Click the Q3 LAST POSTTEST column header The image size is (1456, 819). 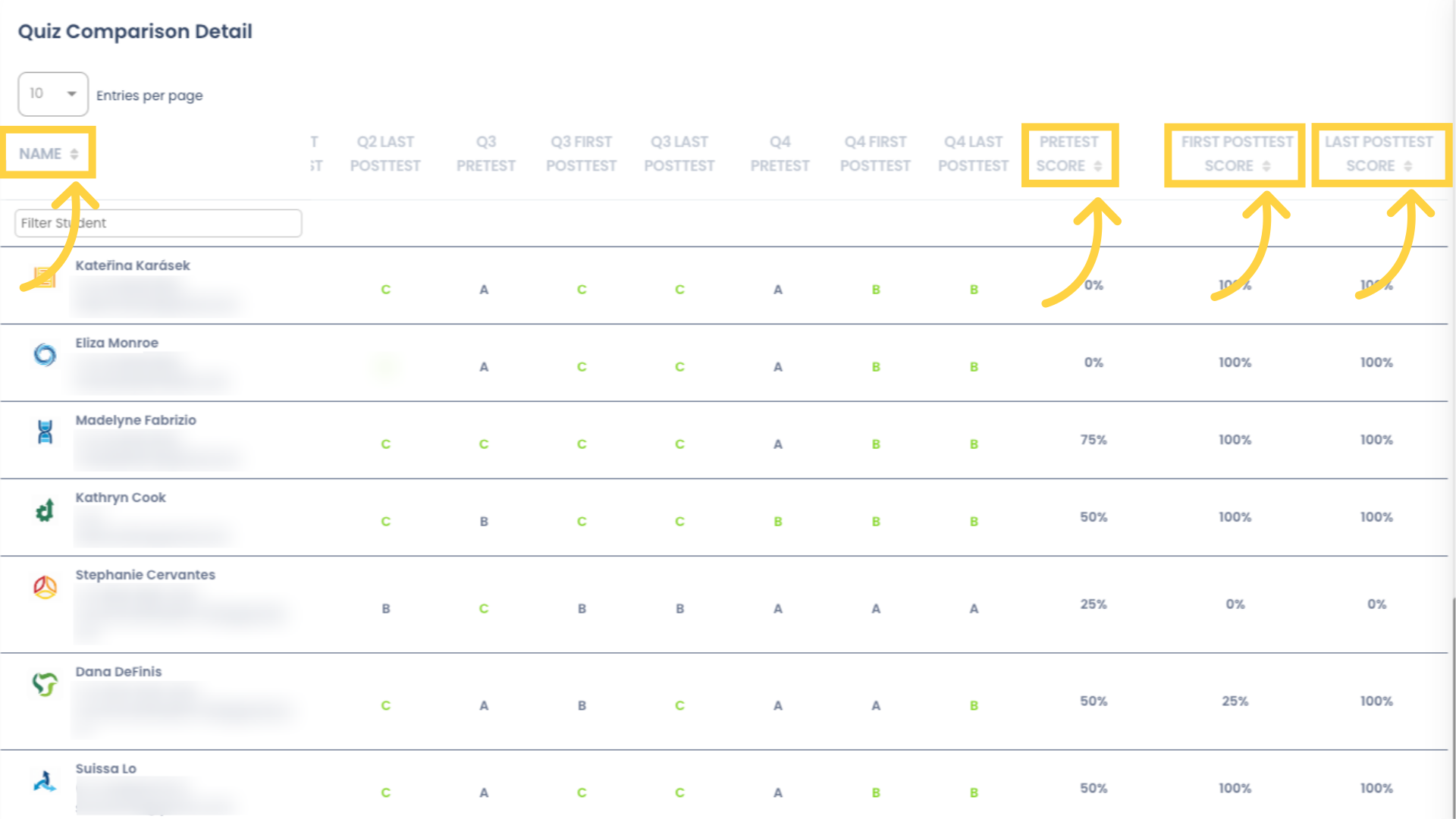tap(679, 154)
